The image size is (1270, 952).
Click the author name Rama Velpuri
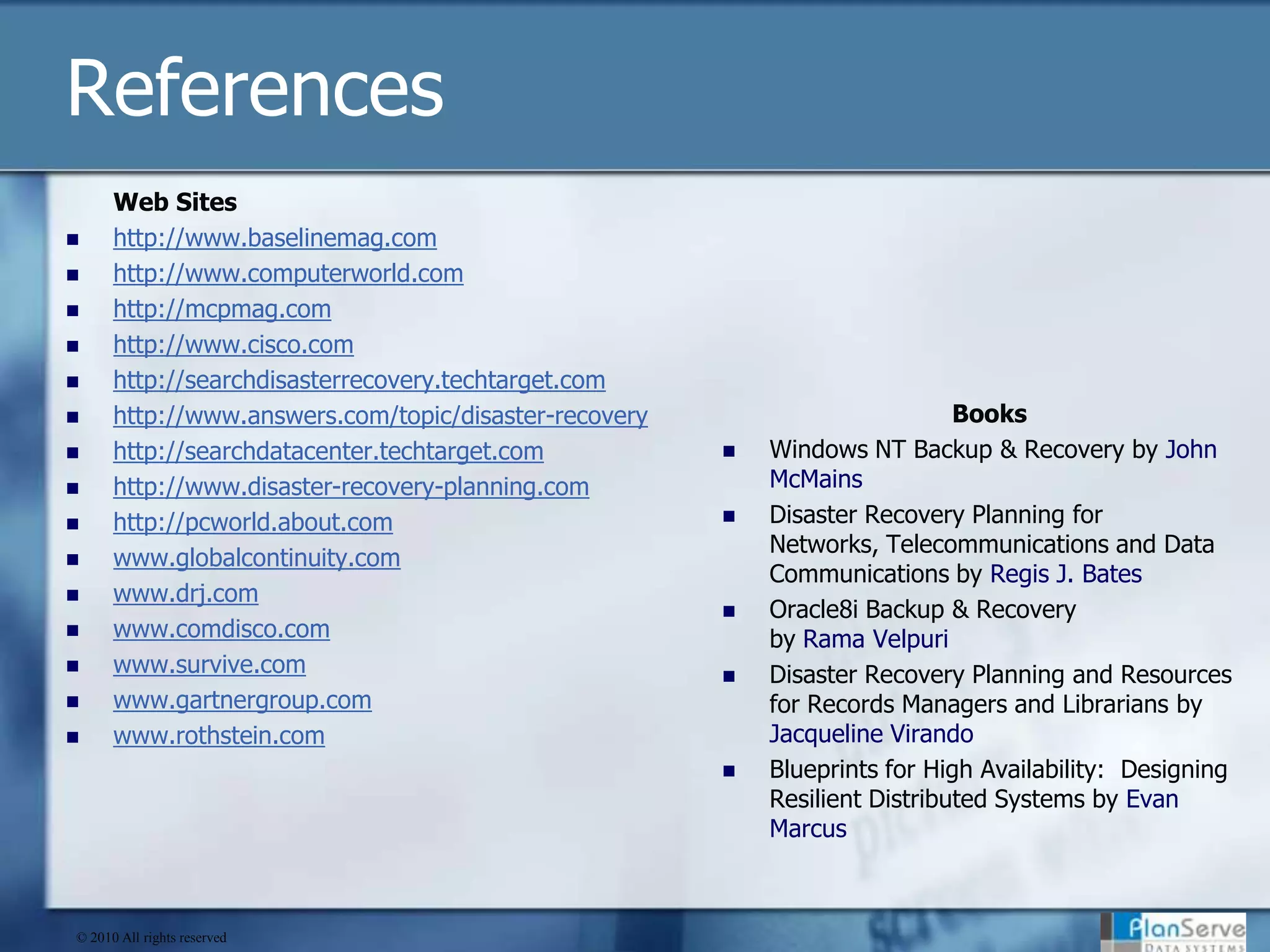pos(876,639)
